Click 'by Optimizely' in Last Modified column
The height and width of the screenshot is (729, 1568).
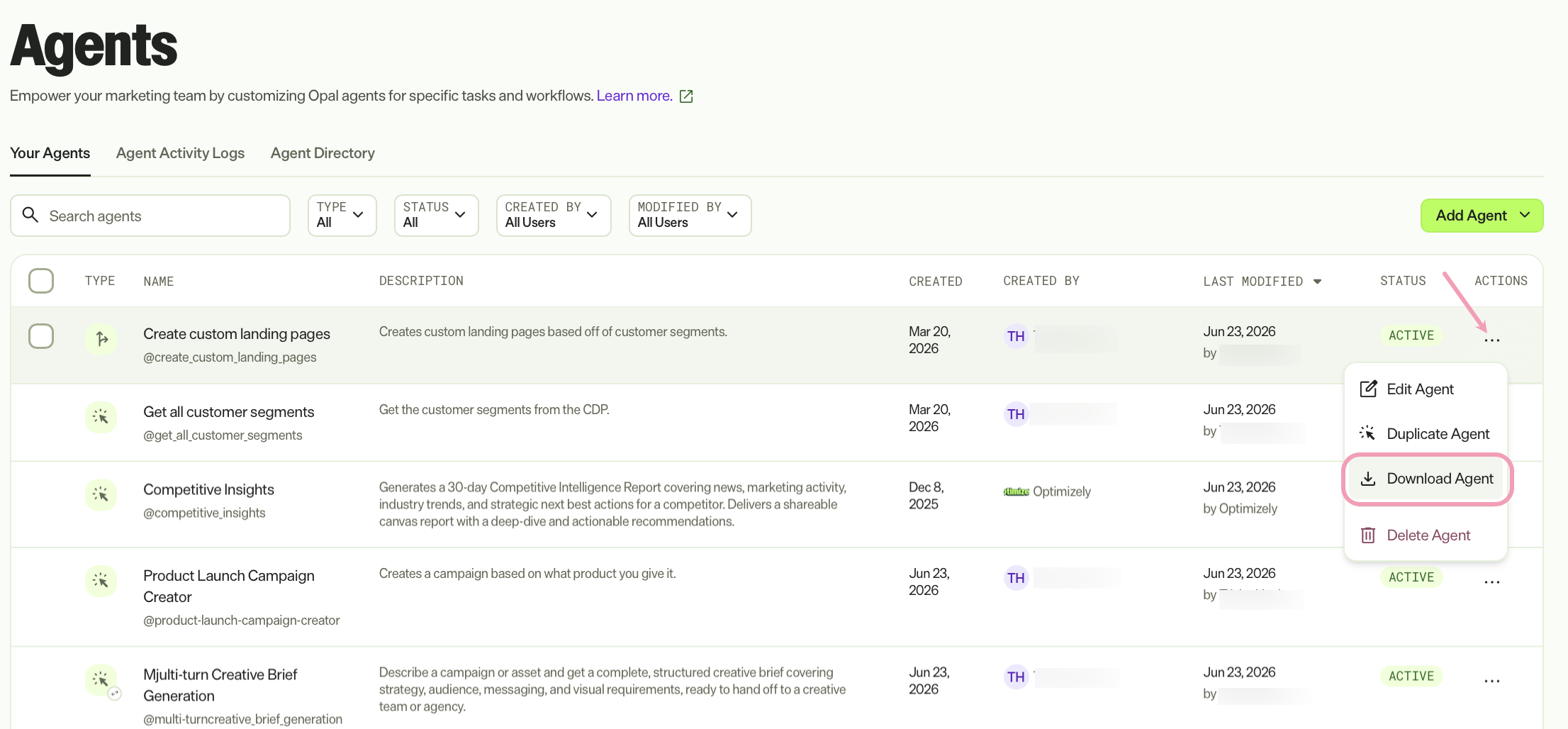point(1240,508)
